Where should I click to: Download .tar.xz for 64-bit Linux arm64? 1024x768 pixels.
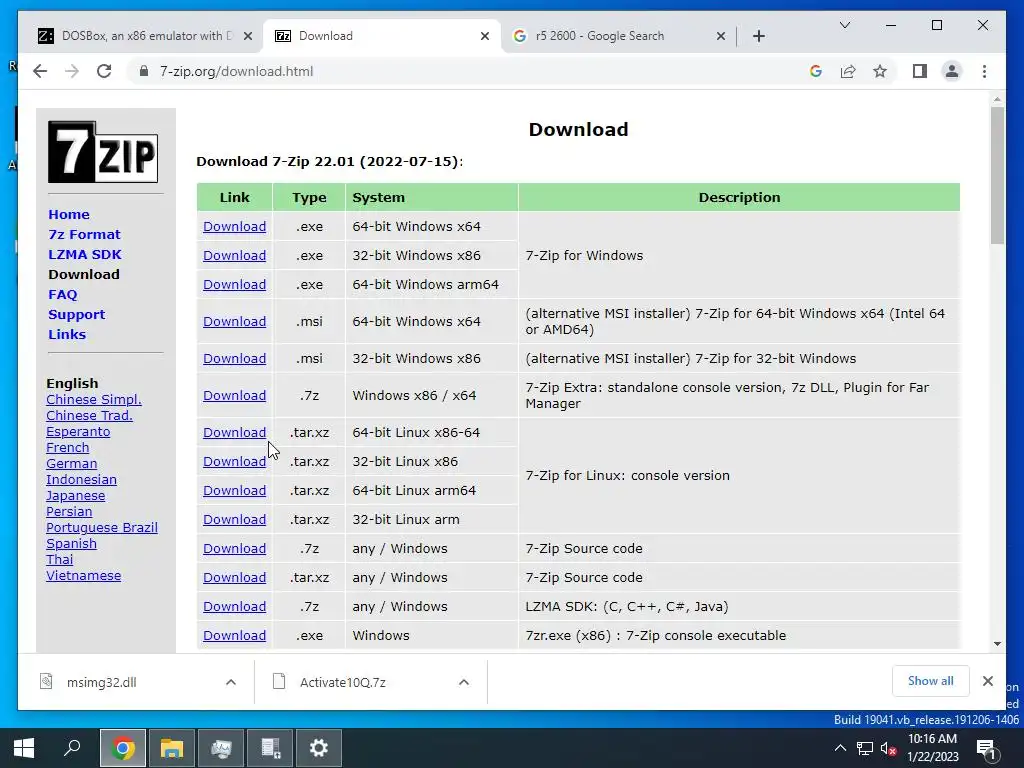(x=234, y=490)
